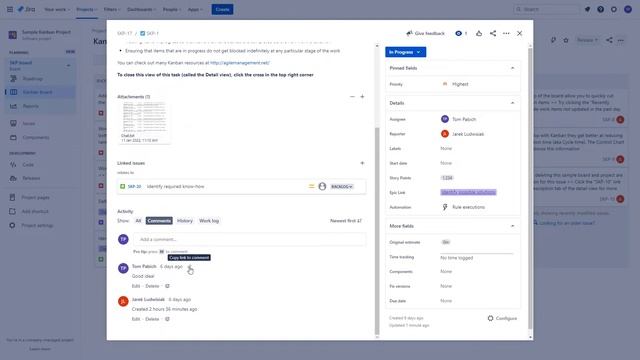
Task: Click the issue description scrollbar
Action: (x=377, y=231)
